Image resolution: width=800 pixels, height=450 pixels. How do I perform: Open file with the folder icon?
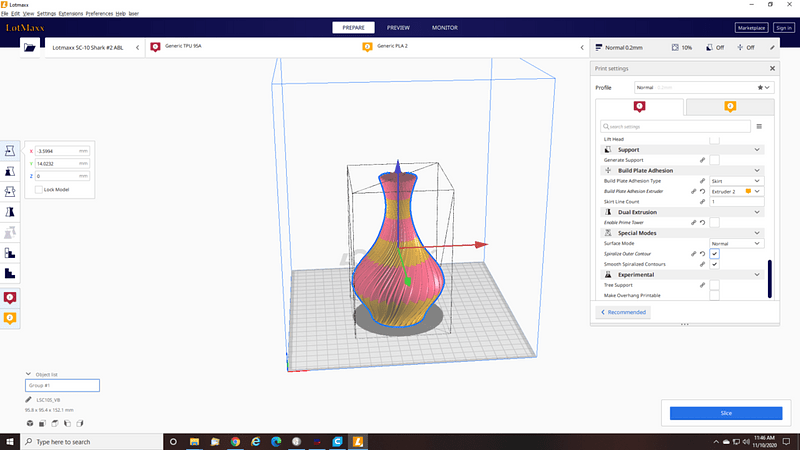tap(30, 47)
